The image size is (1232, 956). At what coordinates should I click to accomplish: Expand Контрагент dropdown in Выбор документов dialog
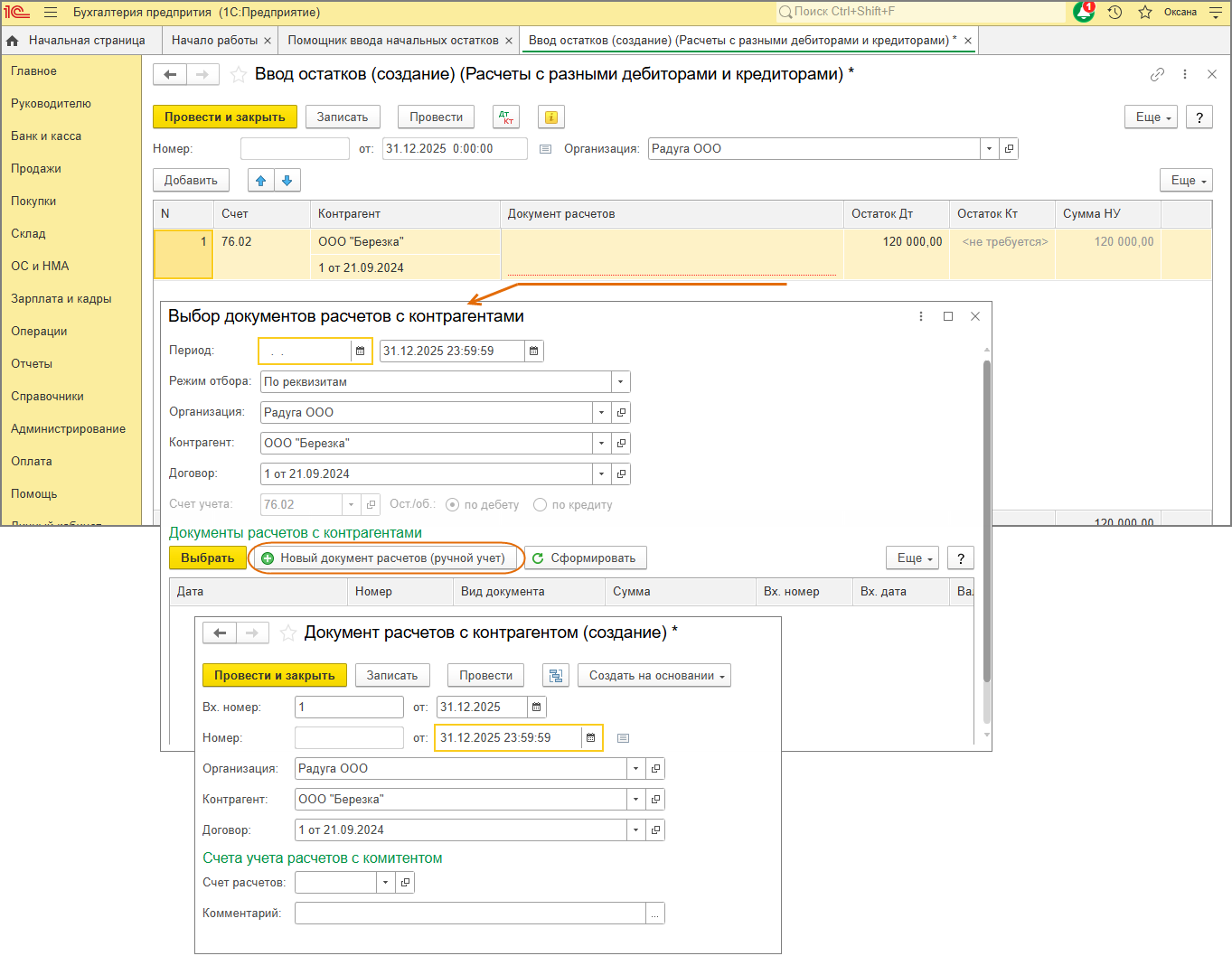[x=602, y=444]
